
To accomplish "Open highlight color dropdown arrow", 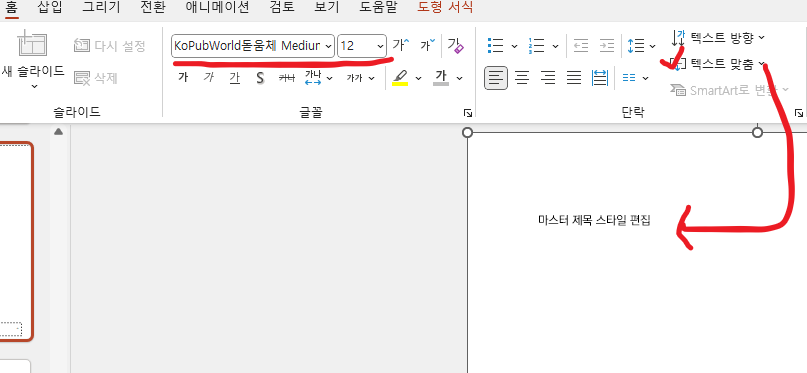I will [x=418, y=78].
